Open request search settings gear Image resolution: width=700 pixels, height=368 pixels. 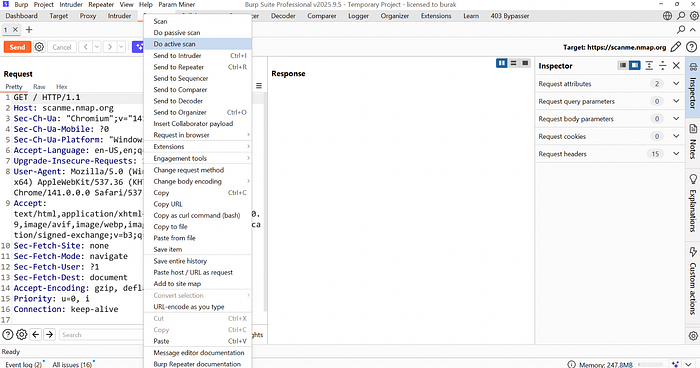pos(21,335)
